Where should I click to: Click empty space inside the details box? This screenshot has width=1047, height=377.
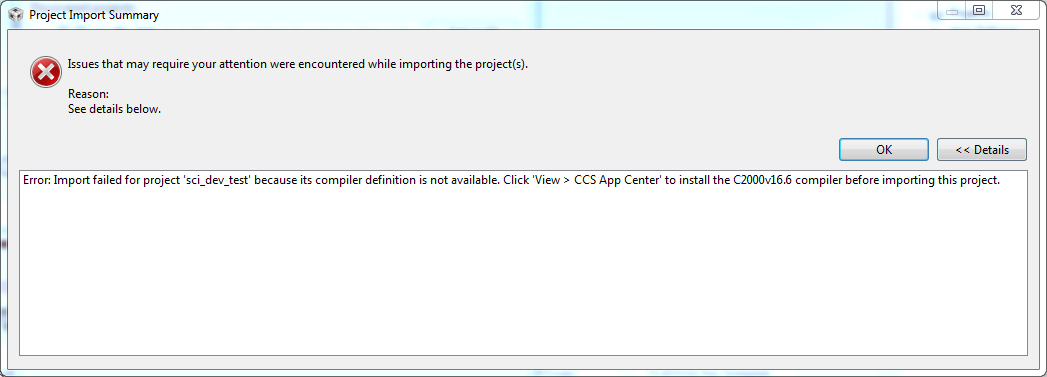pyautogui.click(x=523, y=274)
